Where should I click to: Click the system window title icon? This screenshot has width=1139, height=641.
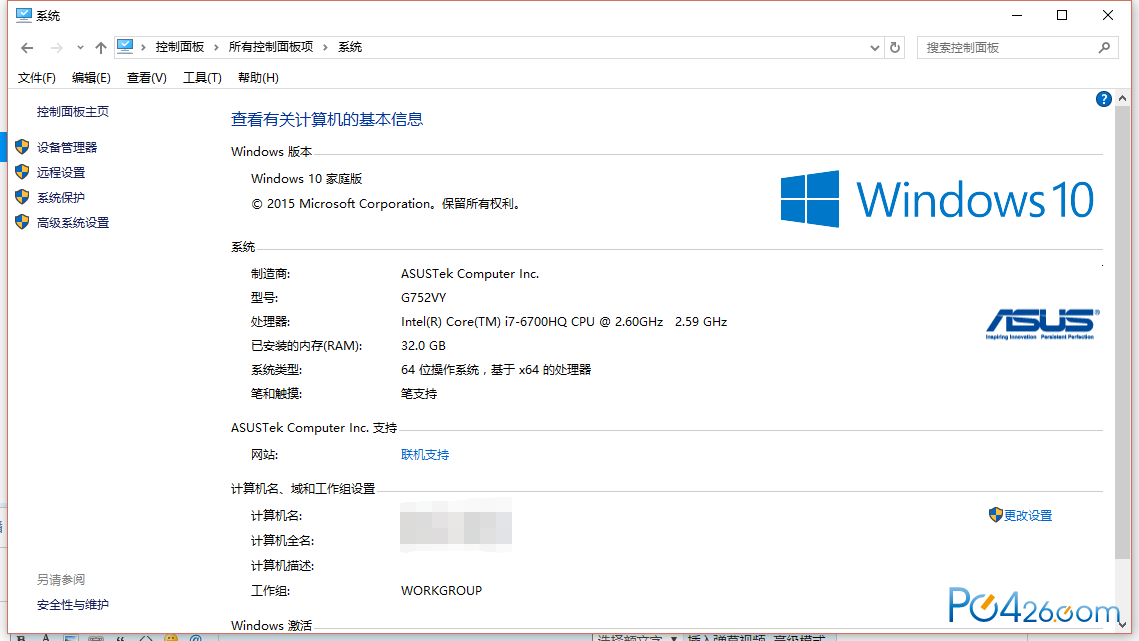point(24,15)
